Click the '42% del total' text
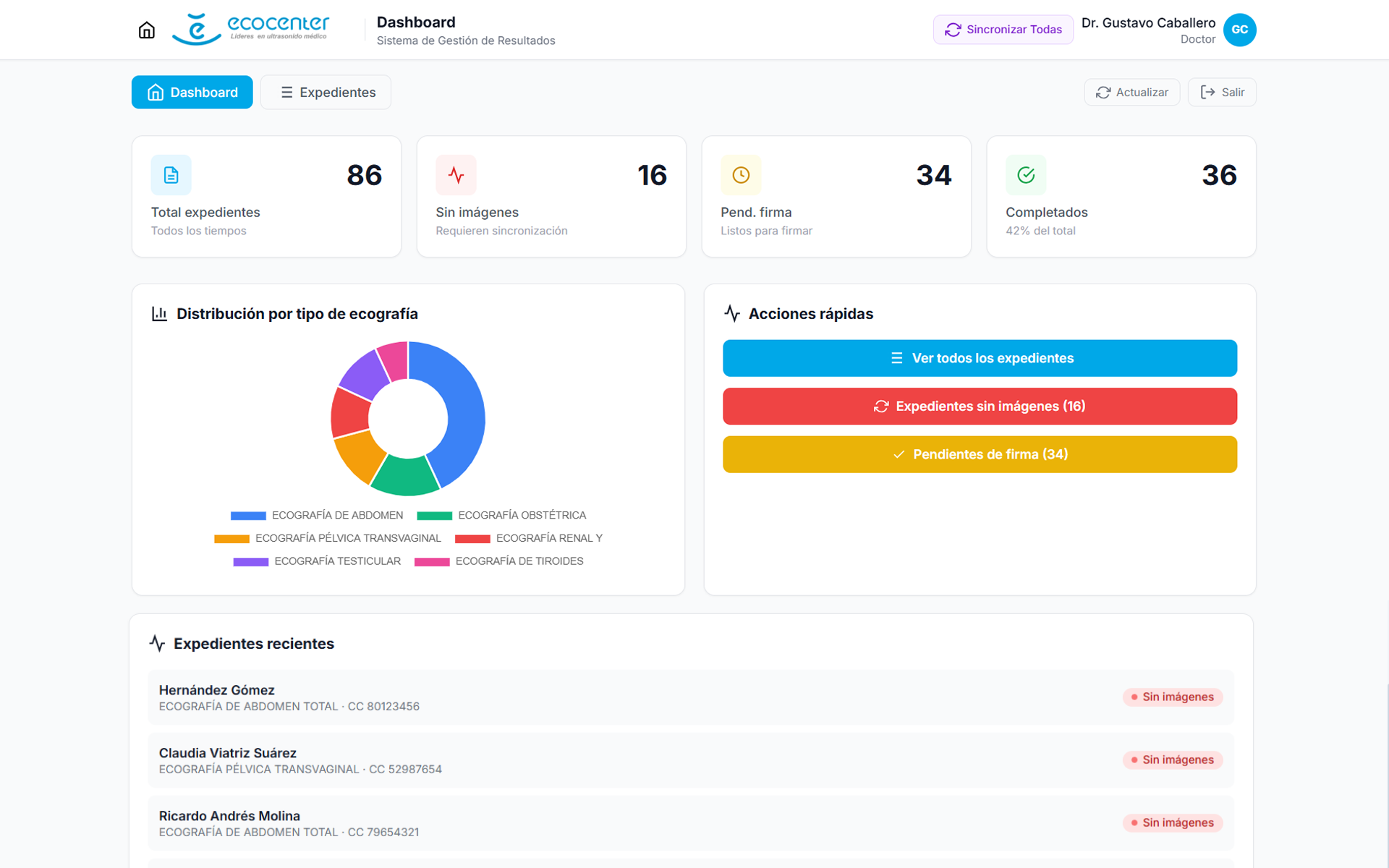Image resolution: width=1389 pixels, height=868 pixels. [x=1040, y=231]
